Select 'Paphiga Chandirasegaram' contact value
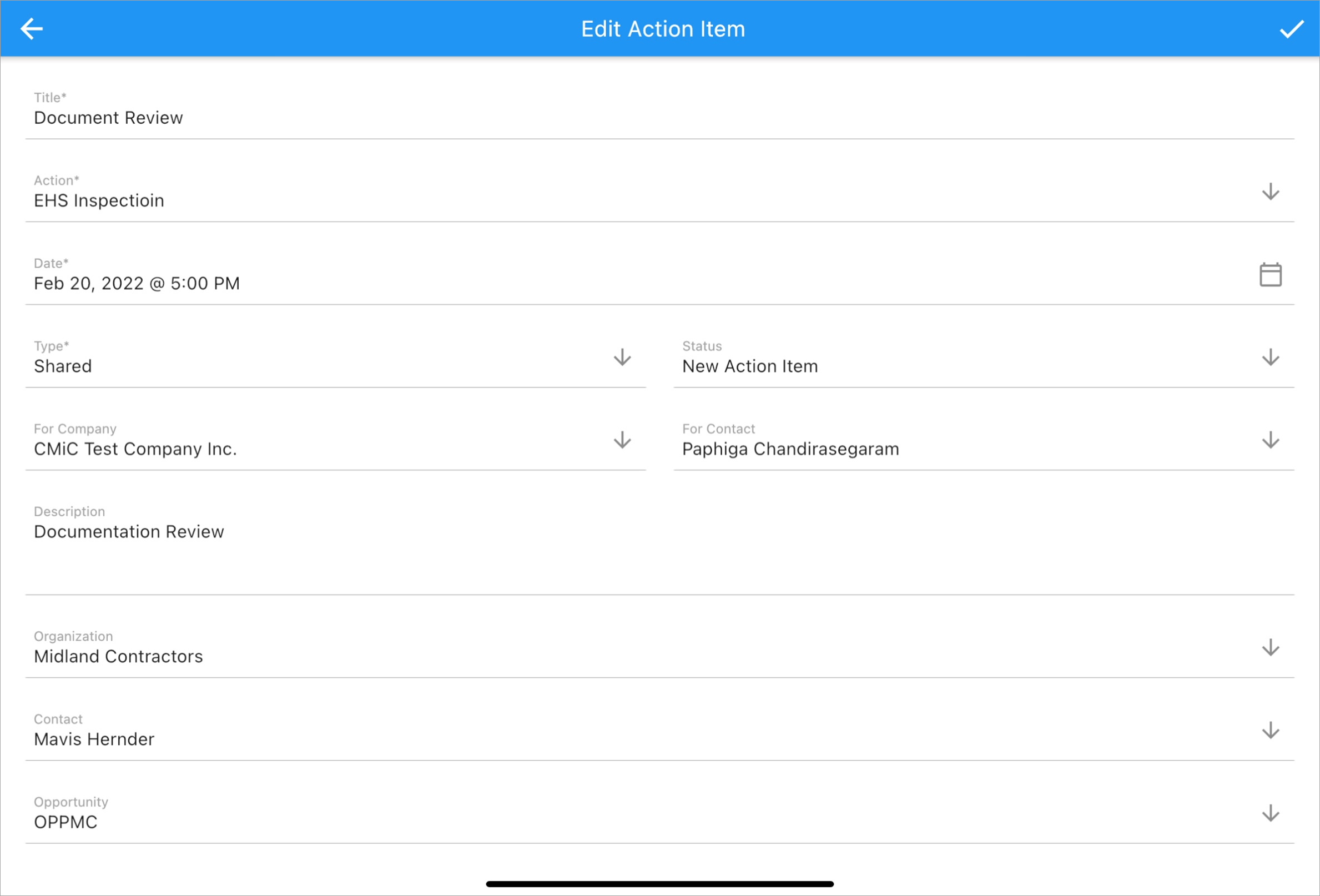1320x896 pixels. coord(790,450)
